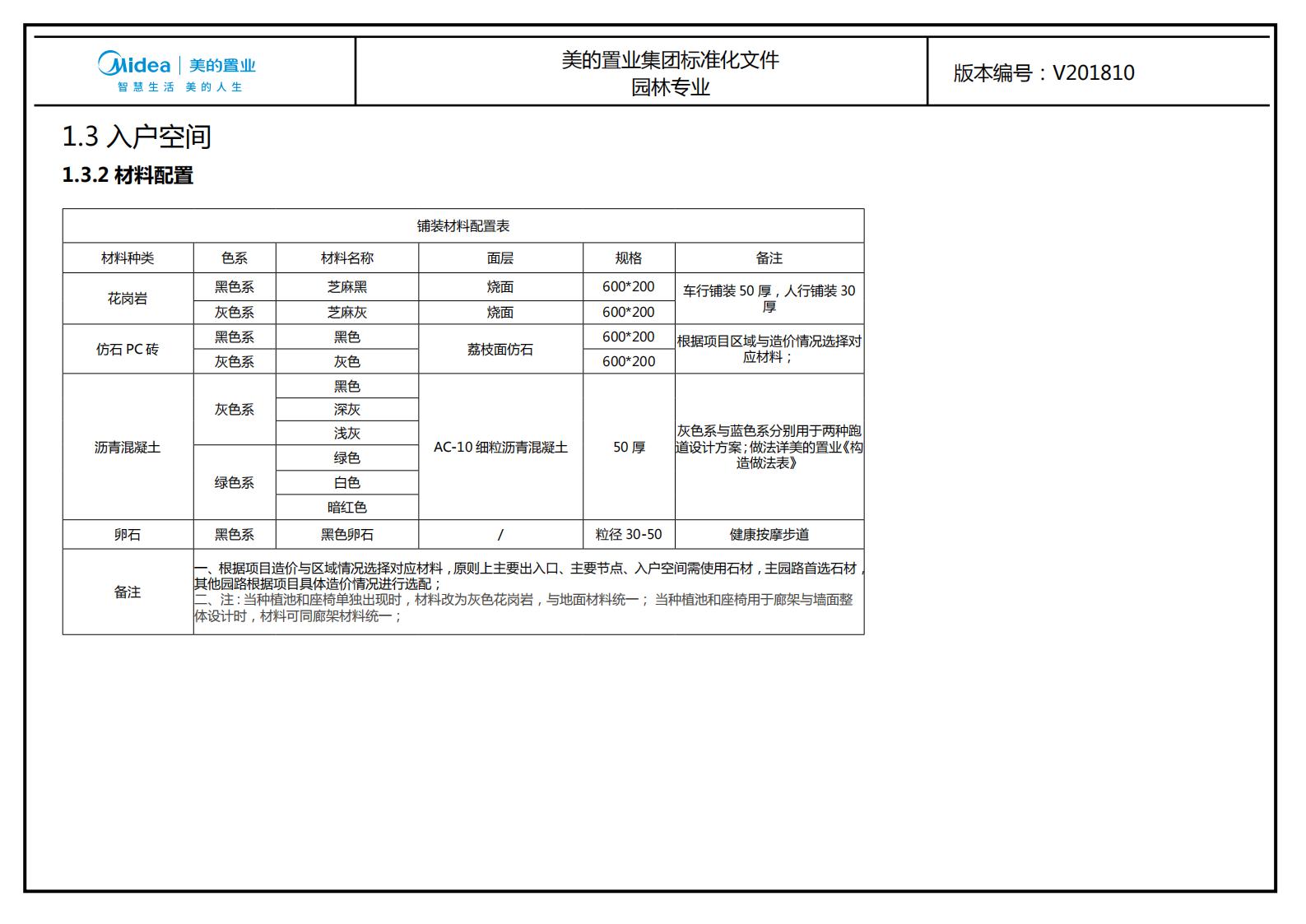The height and width of the screenshot is (924, 1306).
Task: Click the 备注 label in bottom row
Action: coord(128,592)
